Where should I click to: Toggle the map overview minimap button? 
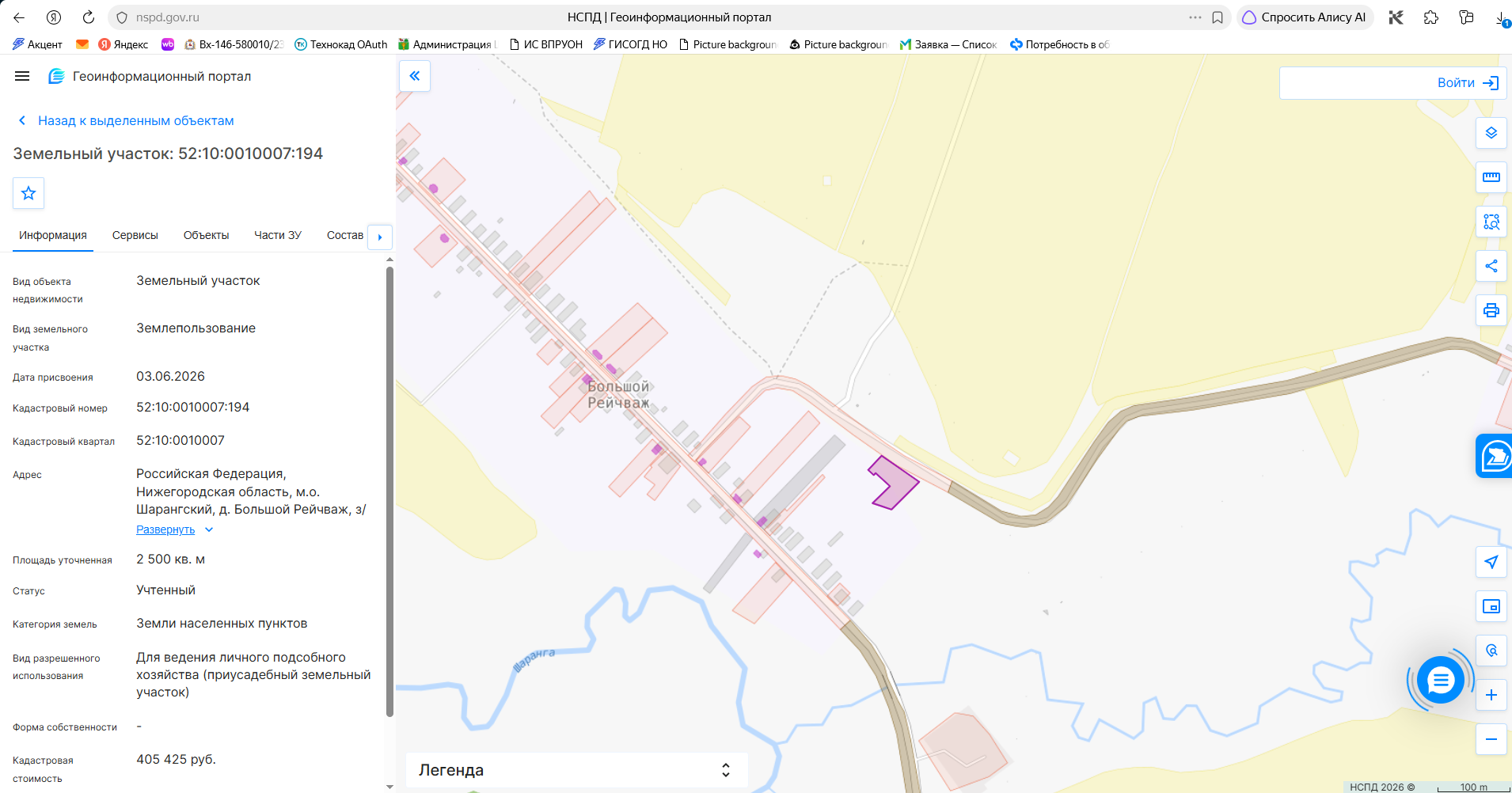1491,606
